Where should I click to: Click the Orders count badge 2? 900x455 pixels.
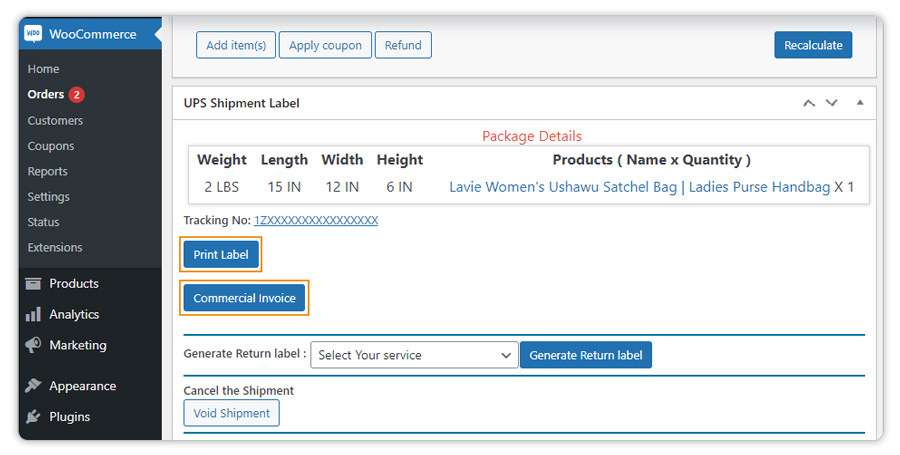[x=76, y=94]
